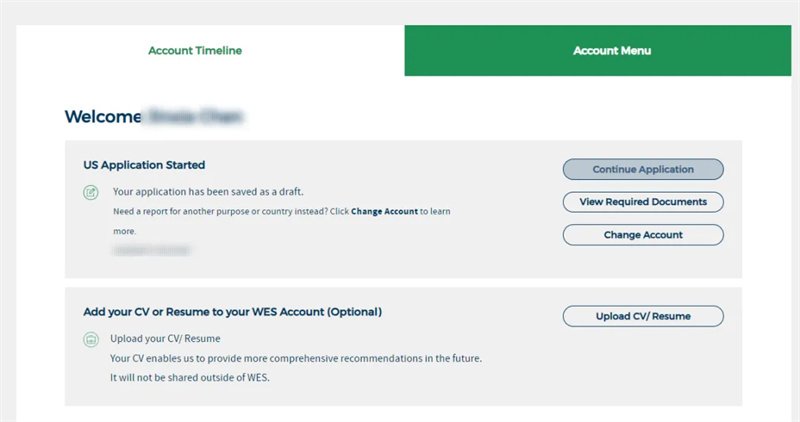800x422 pixels.
Task: Click the 'Upload your CV/ Resume' label text
Action: (x=166, y=339)
